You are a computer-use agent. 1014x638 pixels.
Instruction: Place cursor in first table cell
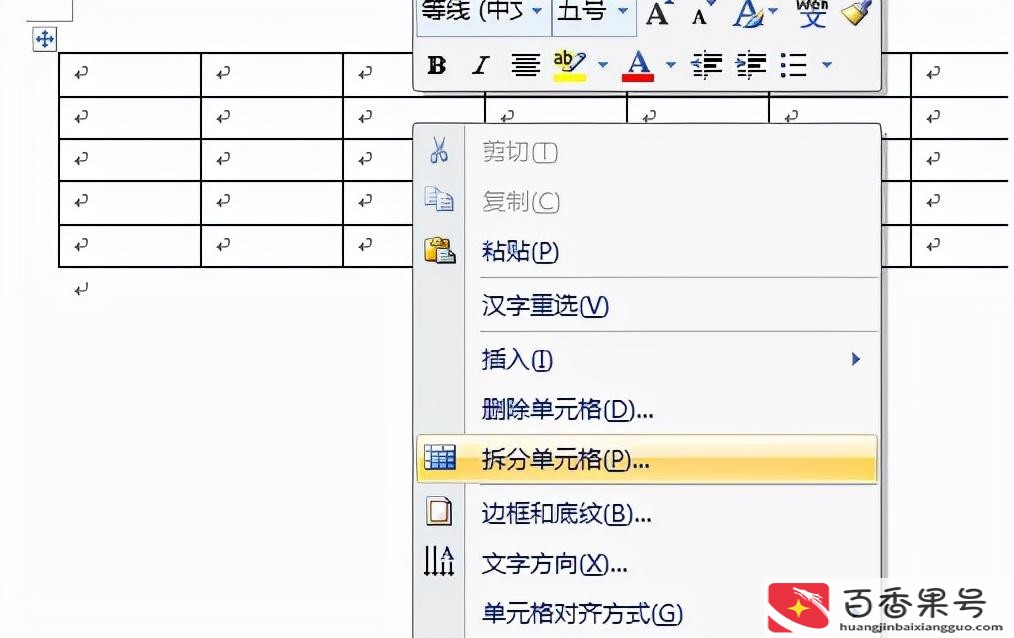pyautogui.click(x=130, y=75)
